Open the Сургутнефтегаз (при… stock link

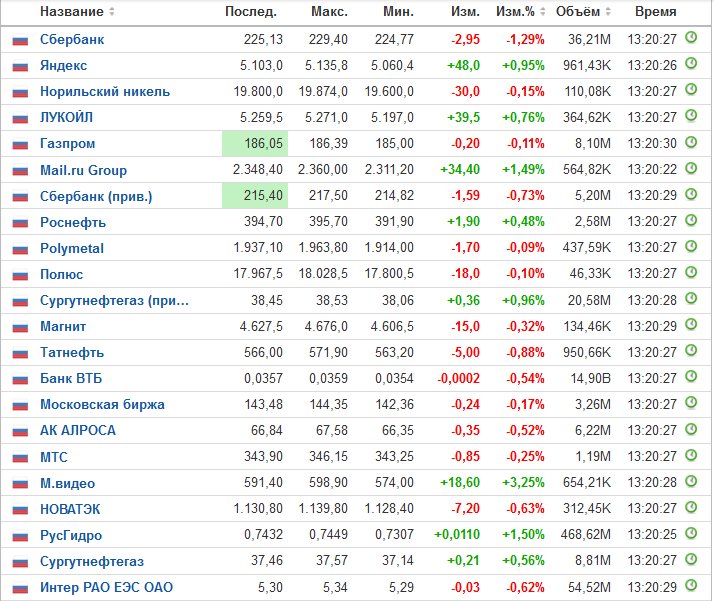click(114, 300)
